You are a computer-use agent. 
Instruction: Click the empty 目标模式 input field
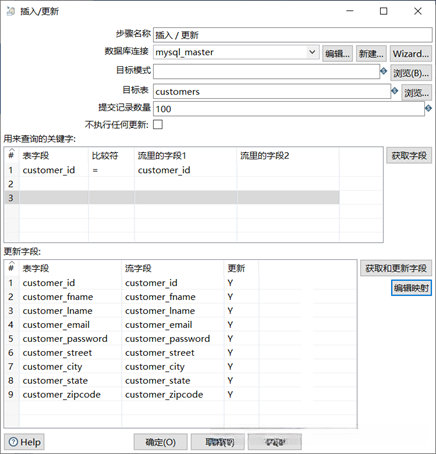[x=266, y=71]
